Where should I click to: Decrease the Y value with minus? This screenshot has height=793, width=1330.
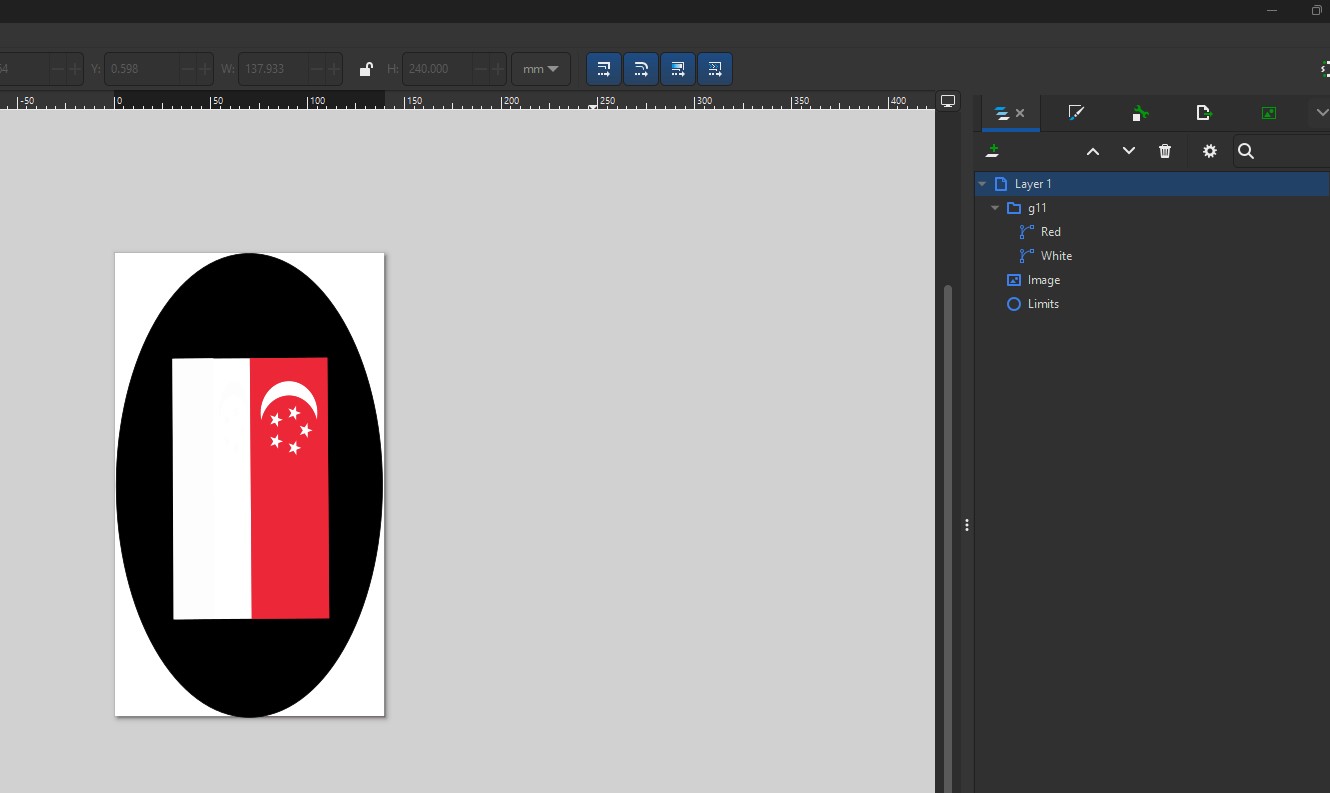[188, 69]
